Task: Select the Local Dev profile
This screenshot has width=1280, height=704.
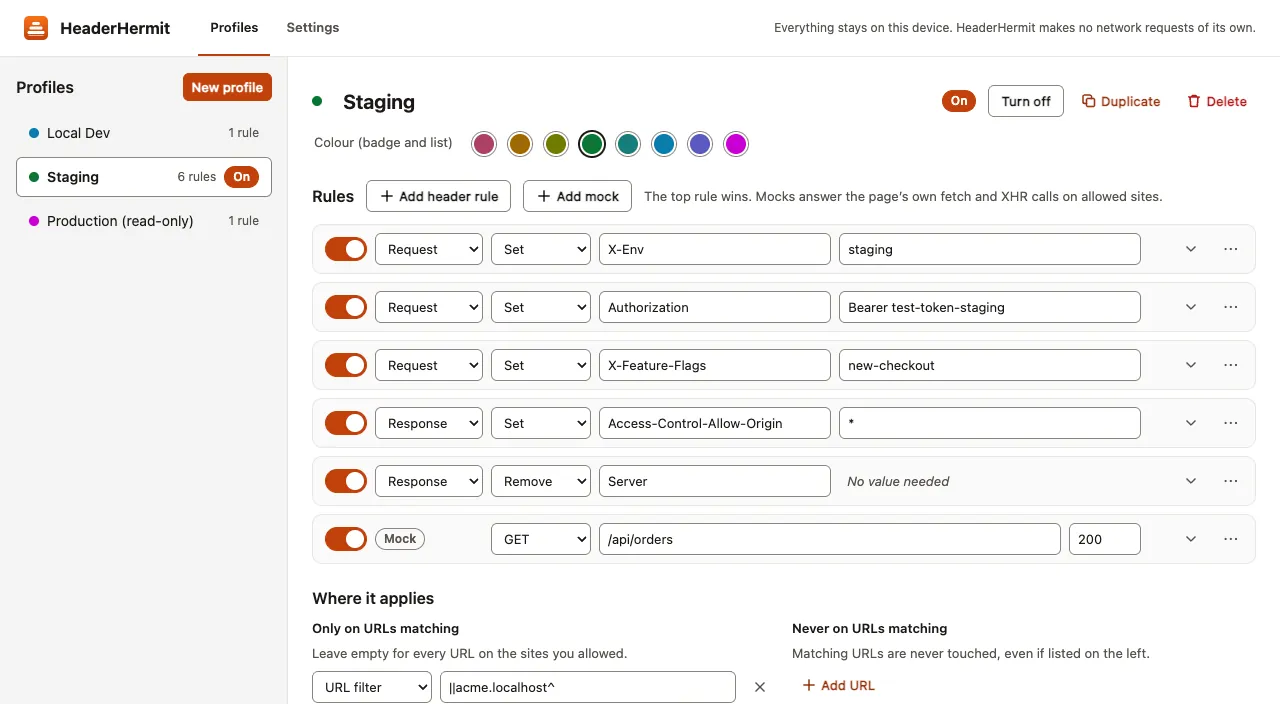Action: (x=144, y=133)
